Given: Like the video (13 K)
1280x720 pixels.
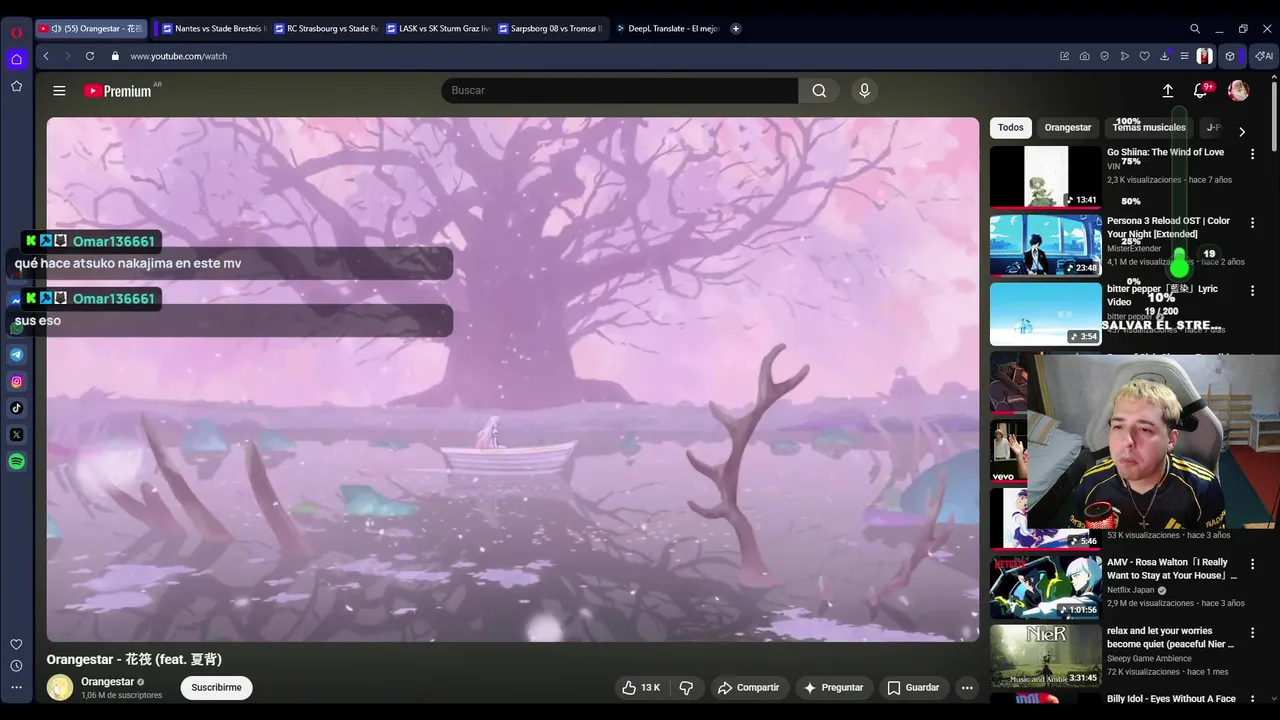Looking at the screenshot, I should pos(641,688).
